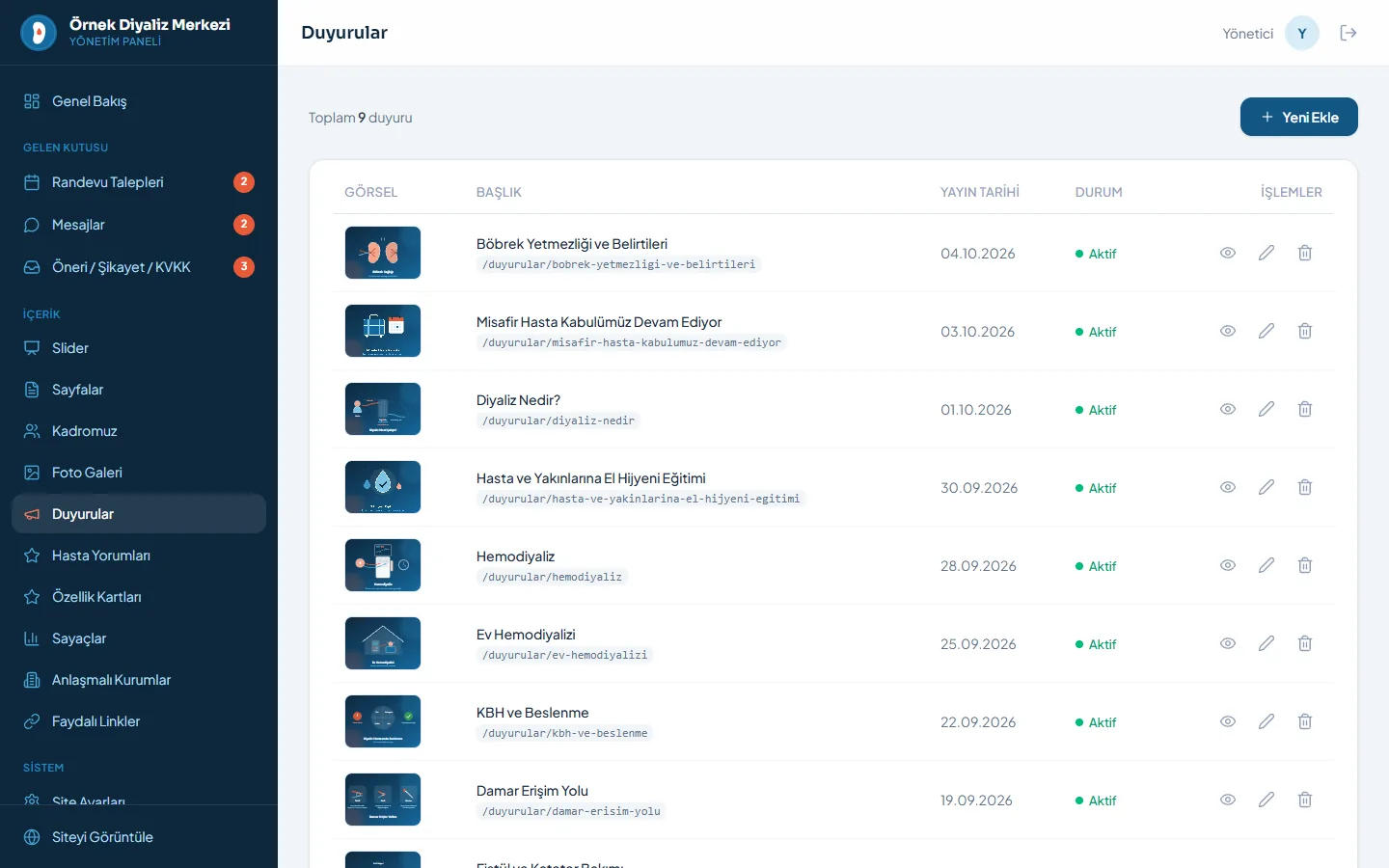The height and width of the screenshot is (868, 1389).
Task: View the Böbrek Yetmezliği ve Belirtileri announcement
Action: pyautogui.click(x=1228, y=253)
